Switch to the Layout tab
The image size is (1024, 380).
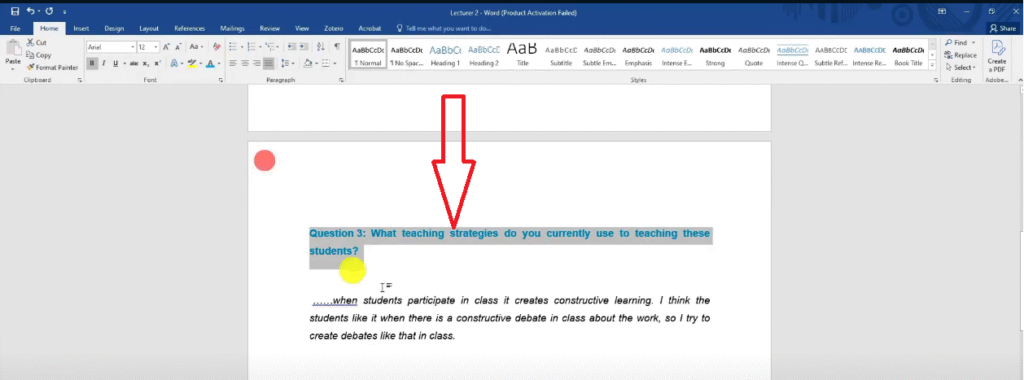[149, 29]
